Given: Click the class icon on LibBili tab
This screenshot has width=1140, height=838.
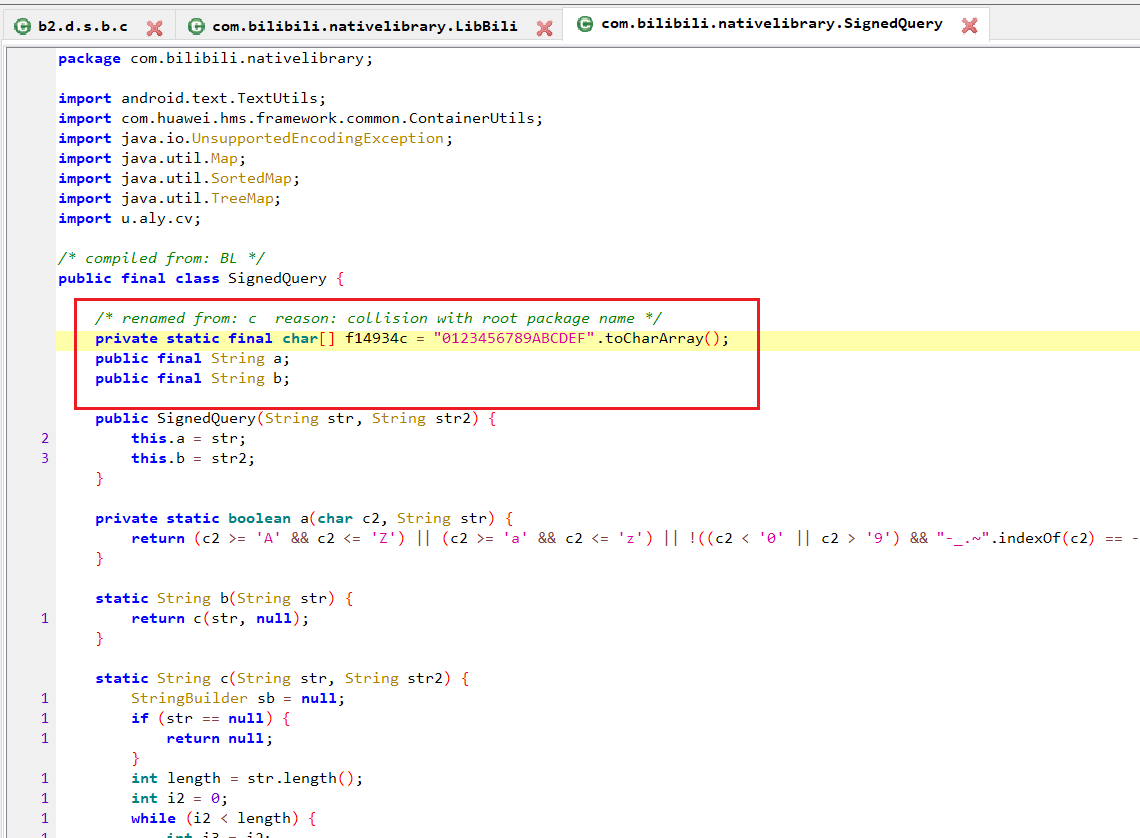Looking at the screenshot, I should pos(196,27).
